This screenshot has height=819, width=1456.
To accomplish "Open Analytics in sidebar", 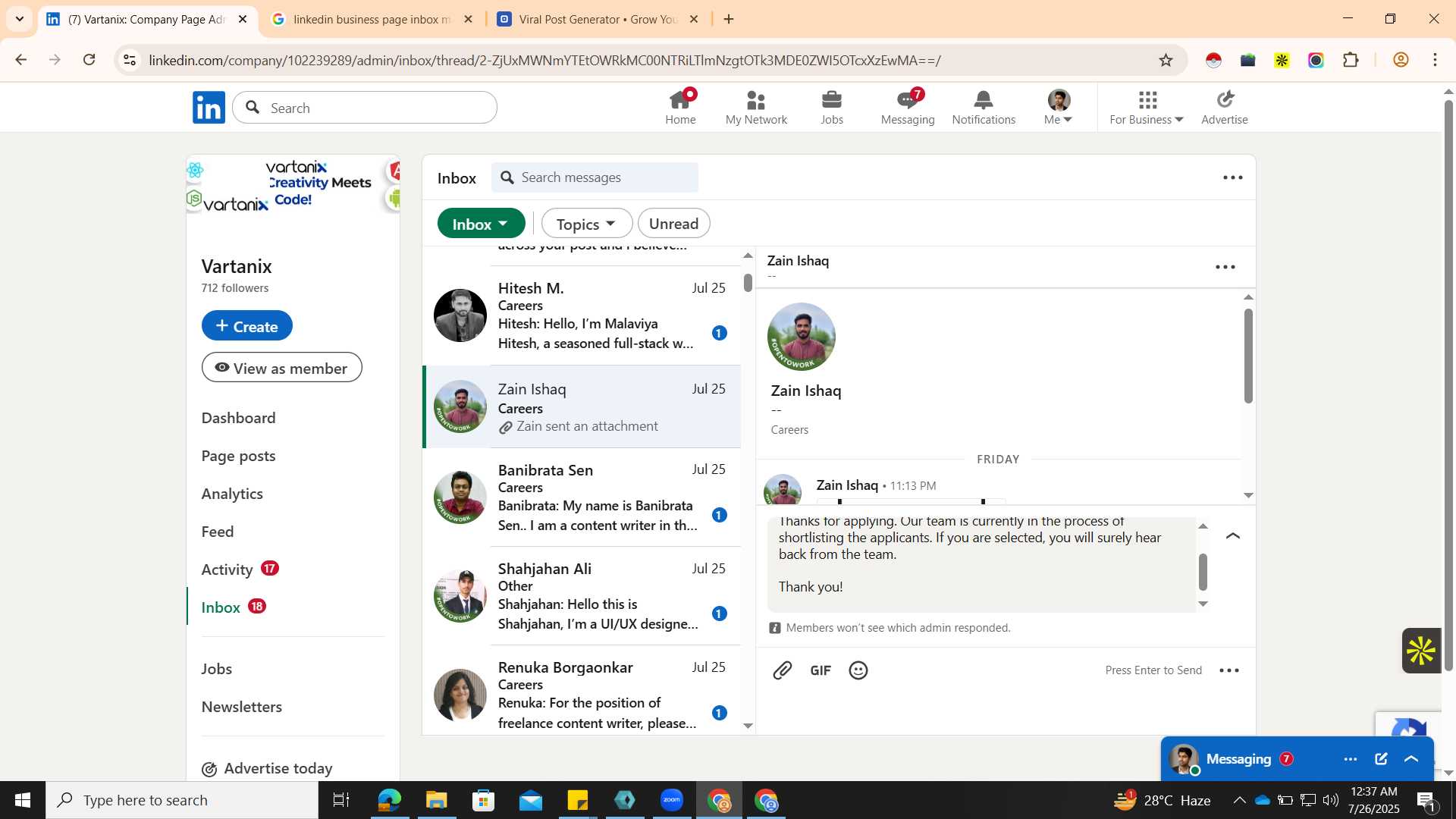I will coord(232,494).
